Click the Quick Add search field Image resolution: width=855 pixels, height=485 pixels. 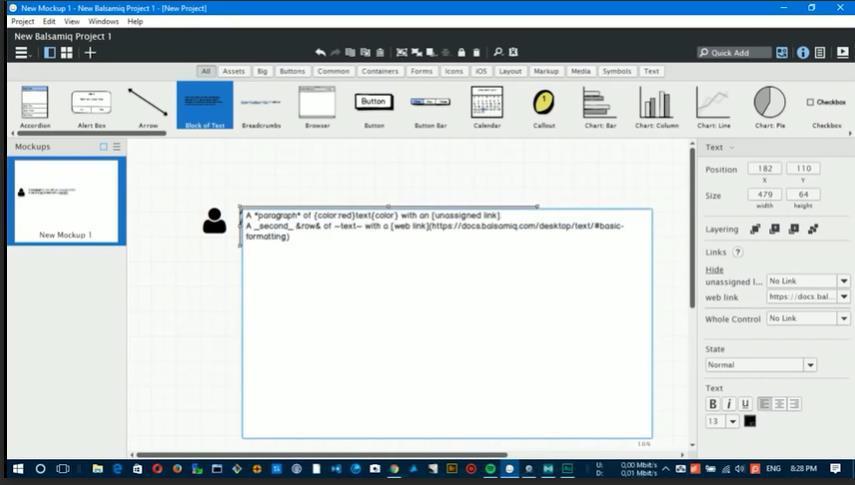tap(734, 52)
